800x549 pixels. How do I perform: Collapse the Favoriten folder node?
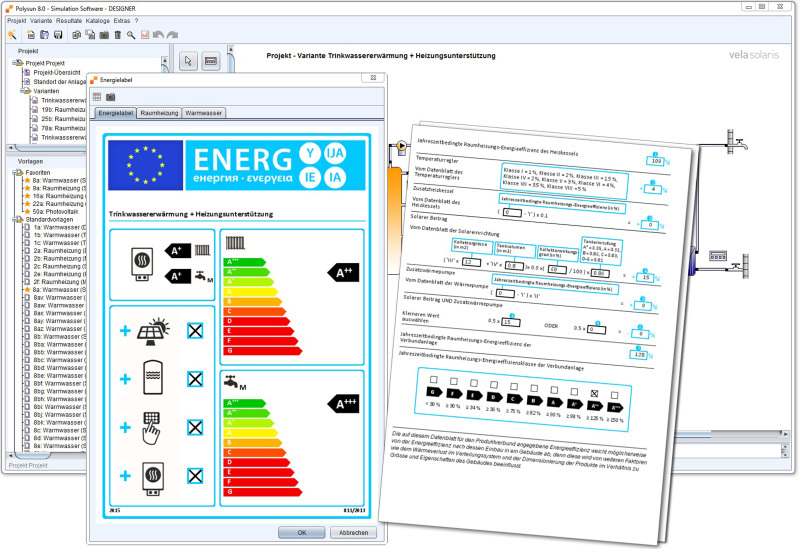point(15,172)
